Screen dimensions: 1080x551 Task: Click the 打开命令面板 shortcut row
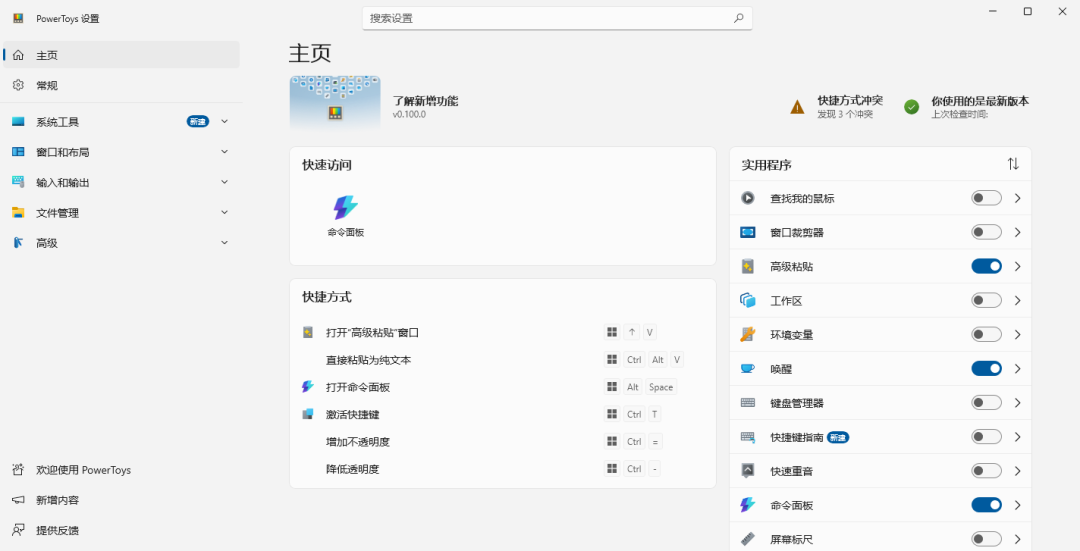(503, 387)
